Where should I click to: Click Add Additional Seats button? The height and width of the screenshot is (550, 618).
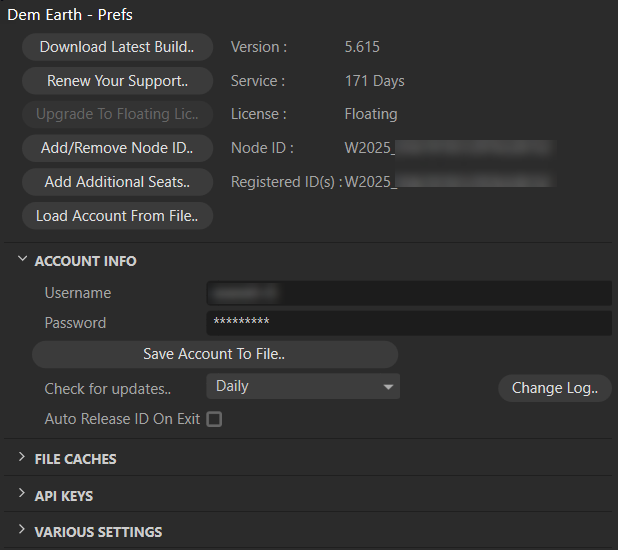[x=117, y=182]
